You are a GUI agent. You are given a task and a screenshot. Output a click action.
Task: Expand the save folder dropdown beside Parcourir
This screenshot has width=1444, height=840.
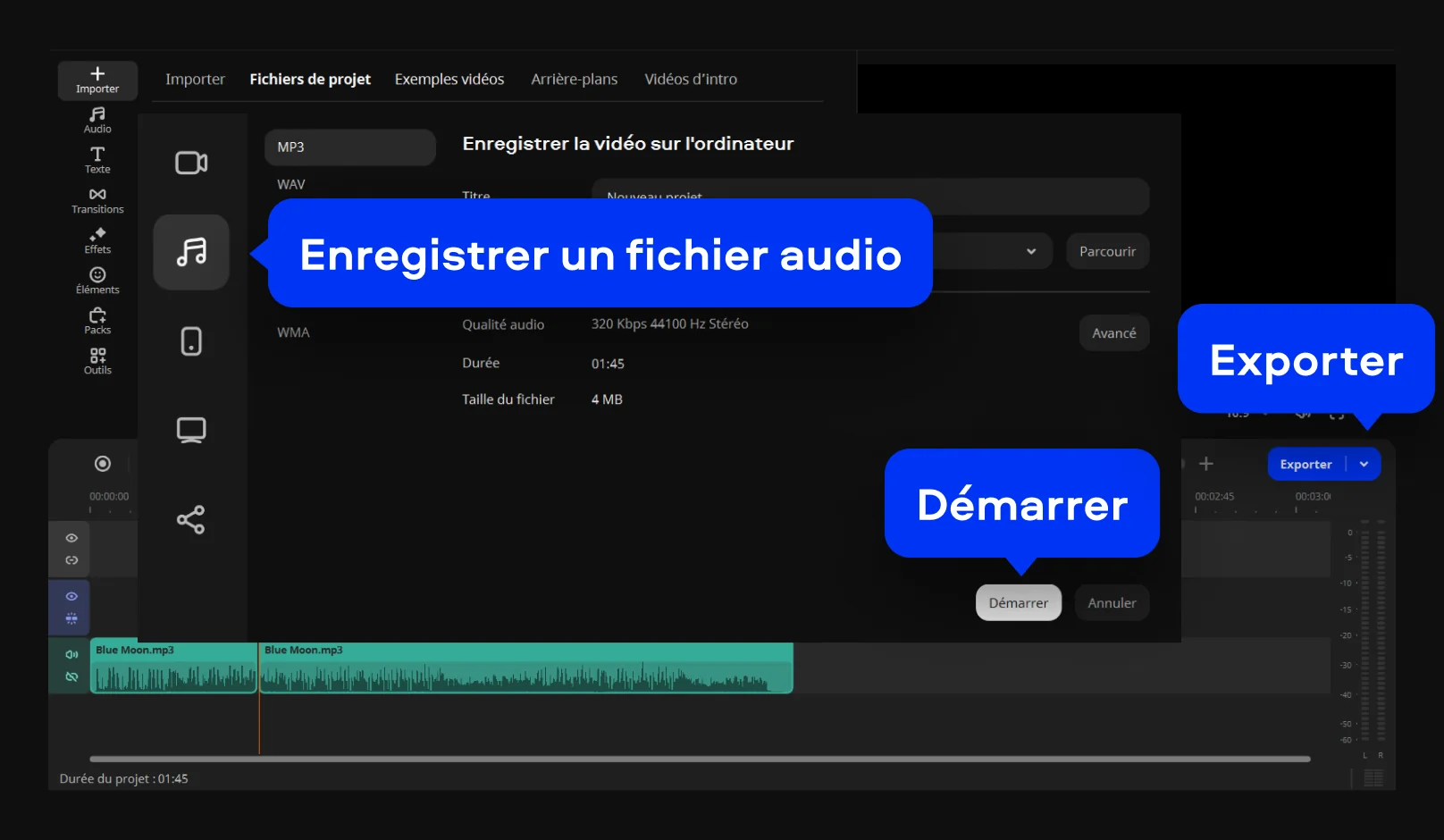click(1031, 251)
